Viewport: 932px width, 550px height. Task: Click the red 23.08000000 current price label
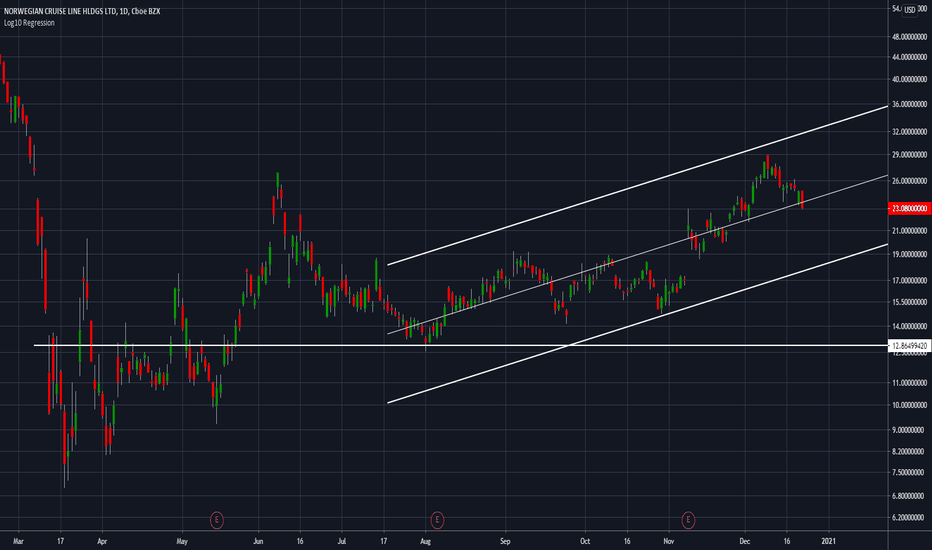point(909,208)
